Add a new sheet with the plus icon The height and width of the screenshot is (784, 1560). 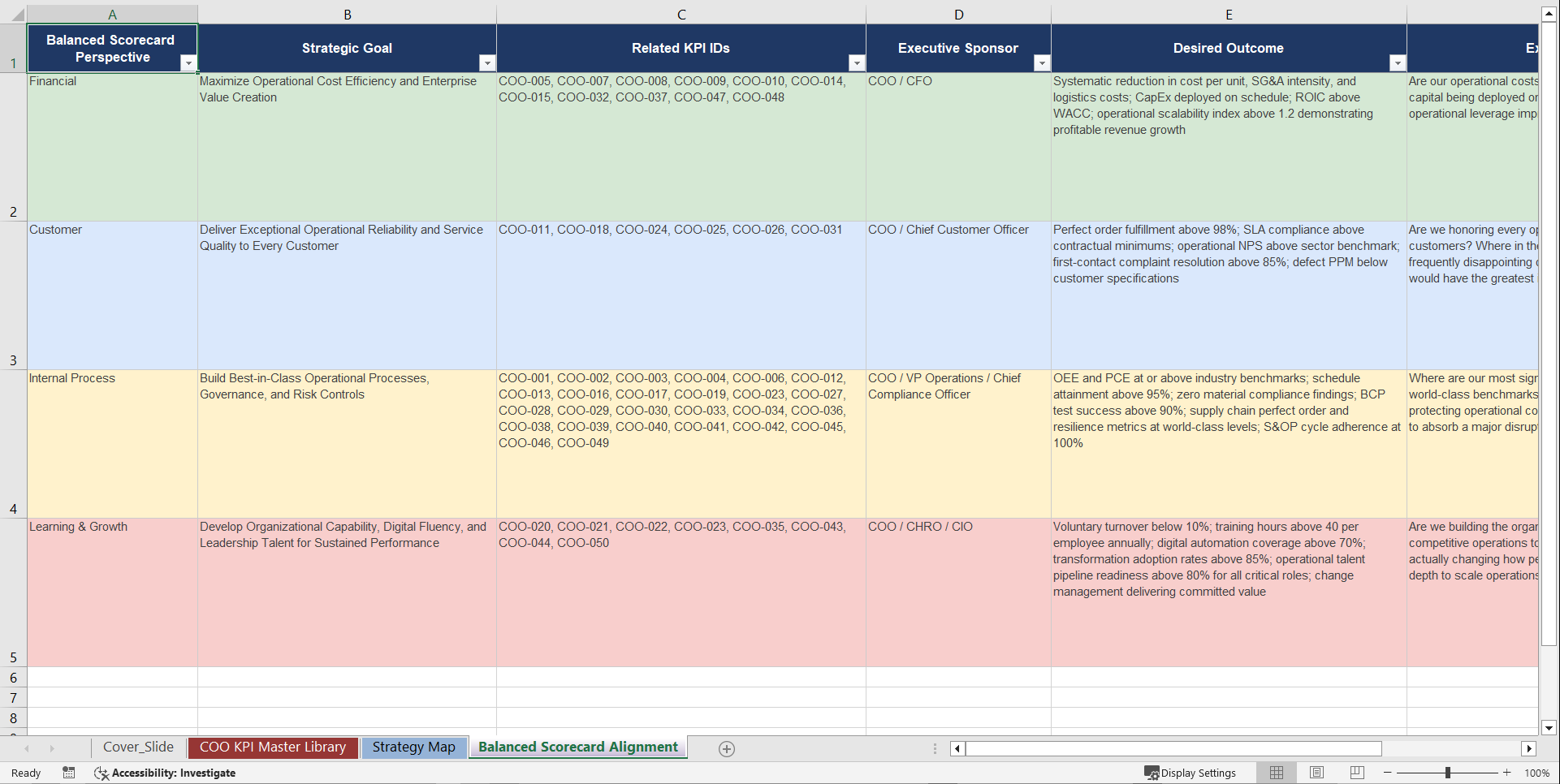727,749
